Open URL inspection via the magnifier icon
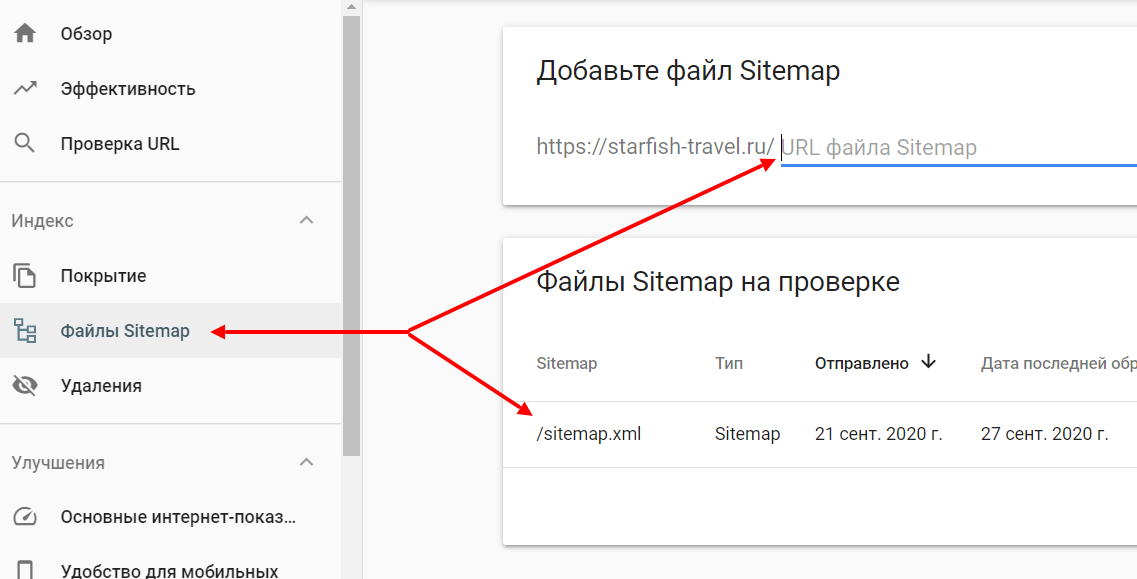The image size is (1137, 579). pos(25,143)
